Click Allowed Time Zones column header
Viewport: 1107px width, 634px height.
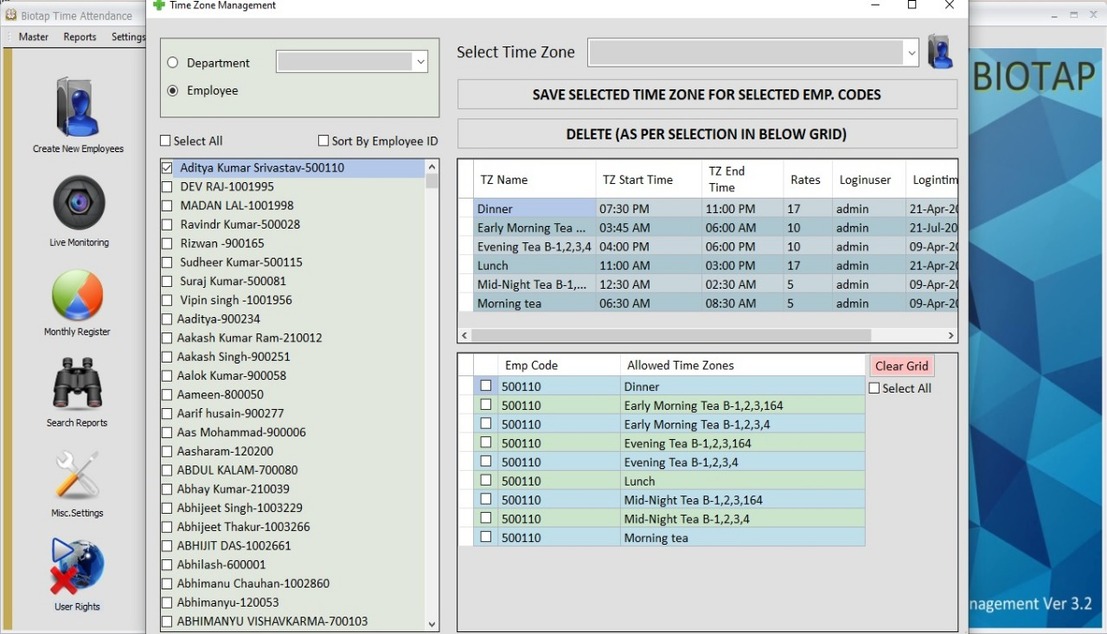point(743,365)
